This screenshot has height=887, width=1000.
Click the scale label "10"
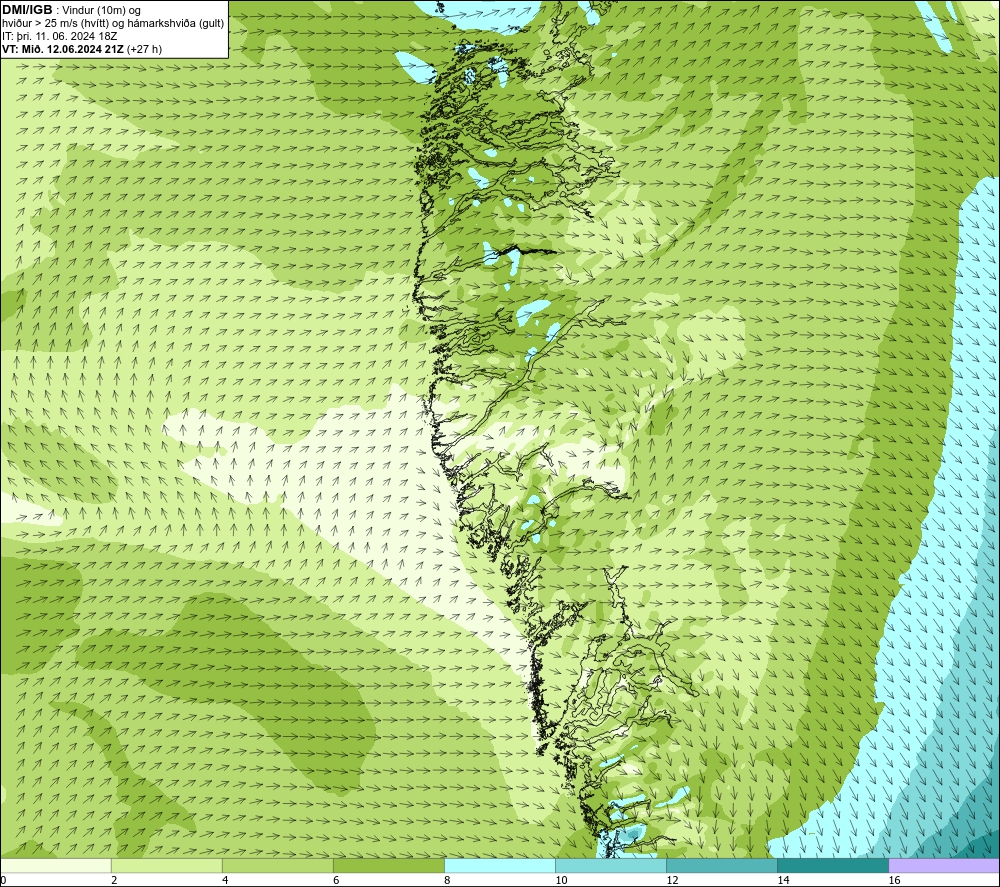[x=561, y=881]
